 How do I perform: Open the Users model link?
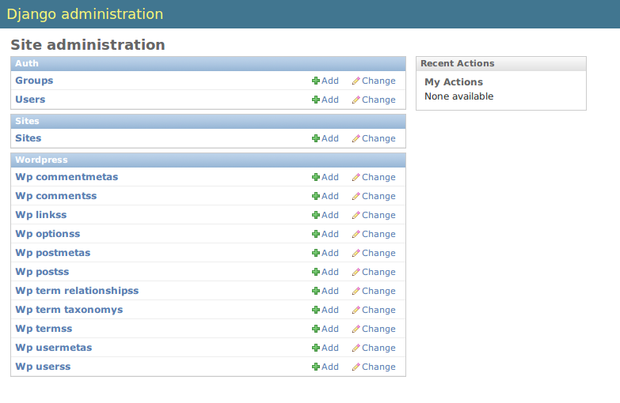[x=30, y=100]
